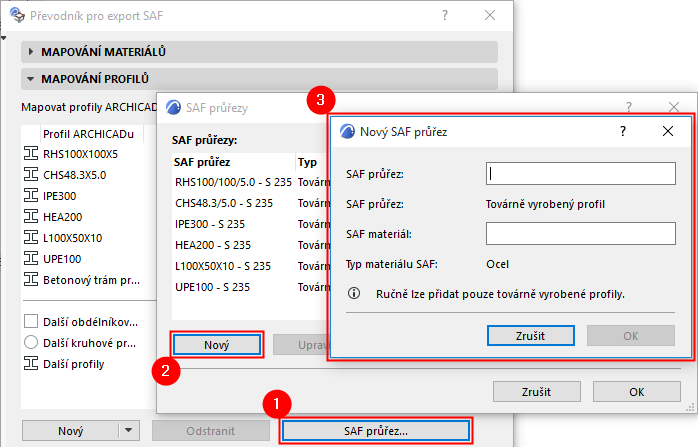Click Nový in SAF průřezy dialog
The width and height of the screenshot is (698, 447).
coord(217,345)
